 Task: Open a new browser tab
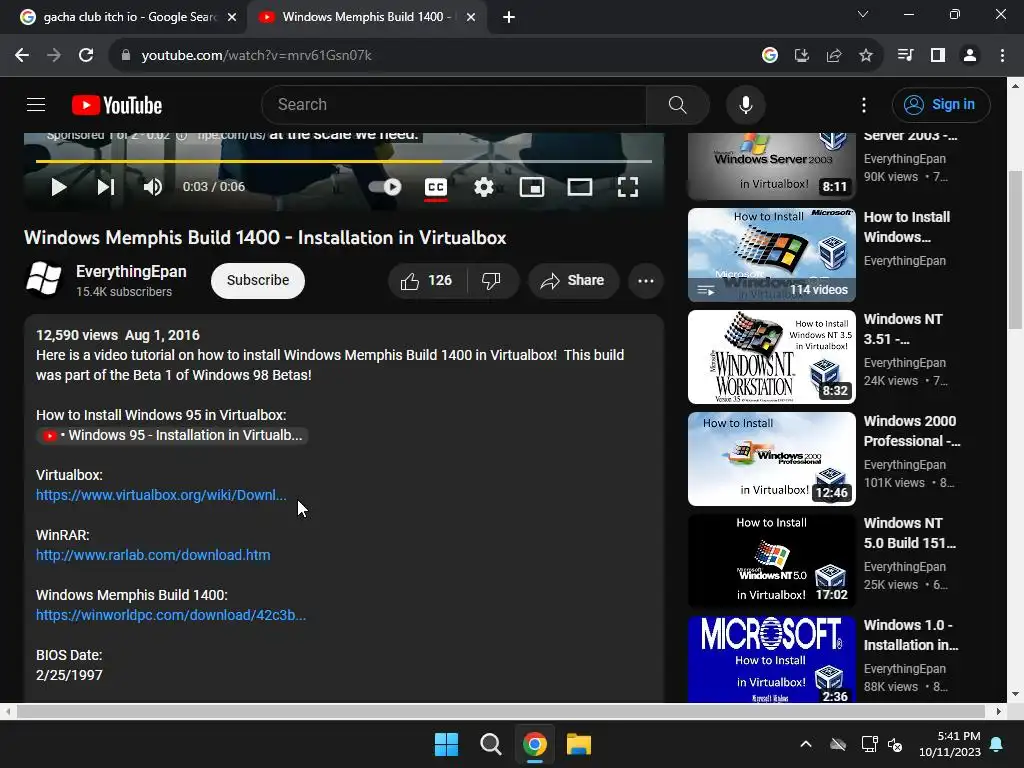[509, 18]
